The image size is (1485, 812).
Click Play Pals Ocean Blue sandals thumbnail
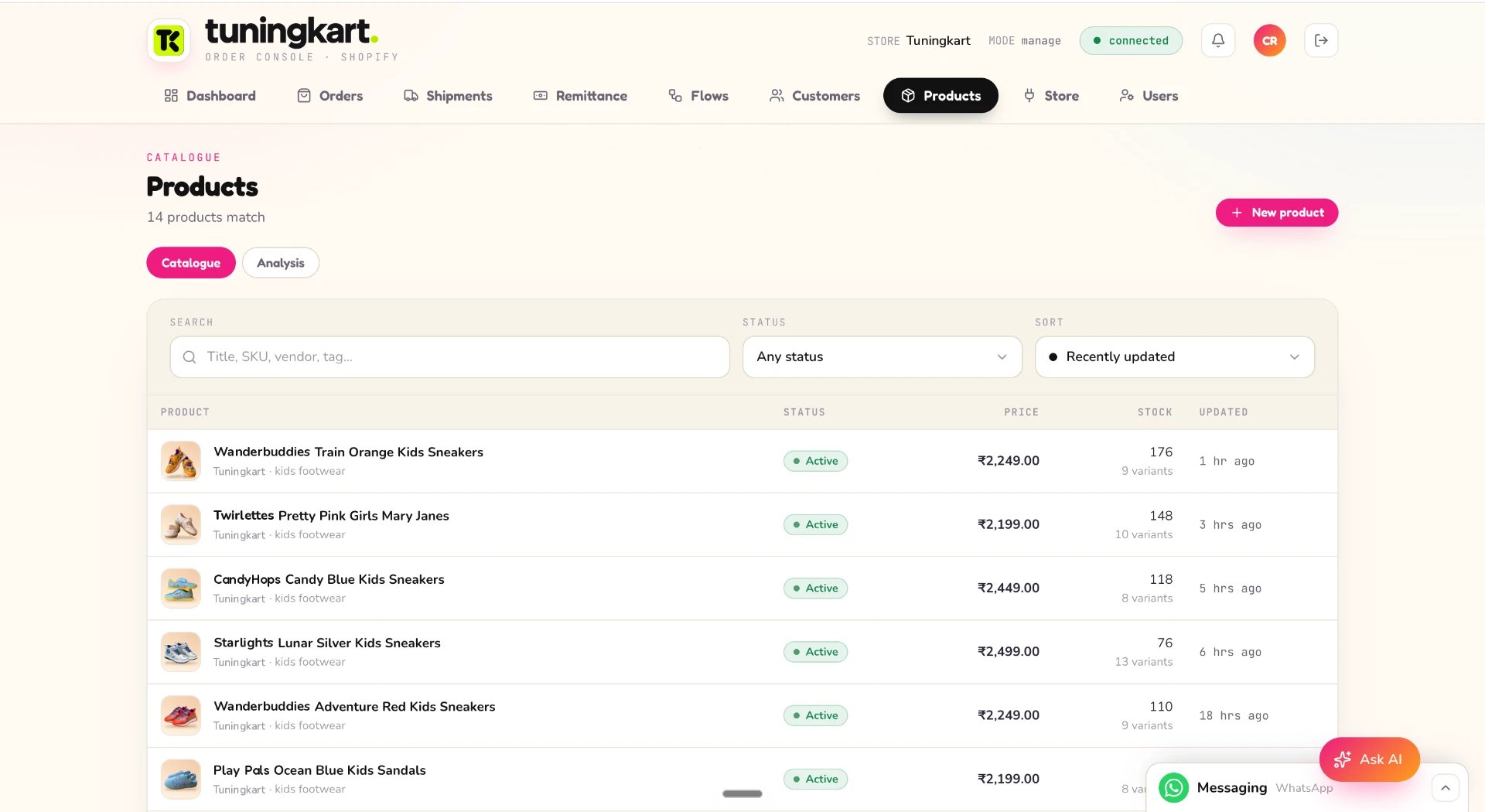181,779
